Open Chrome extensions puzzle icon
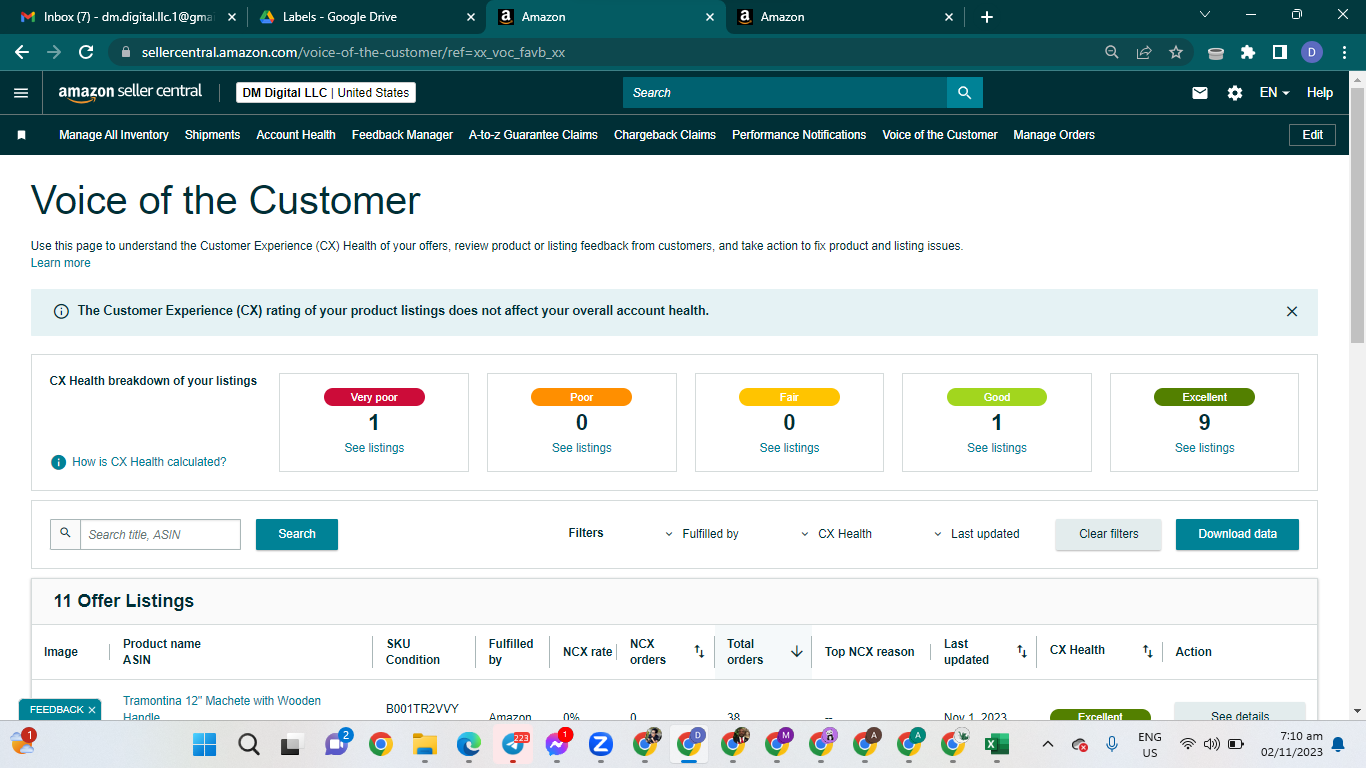 [1247, 52]
